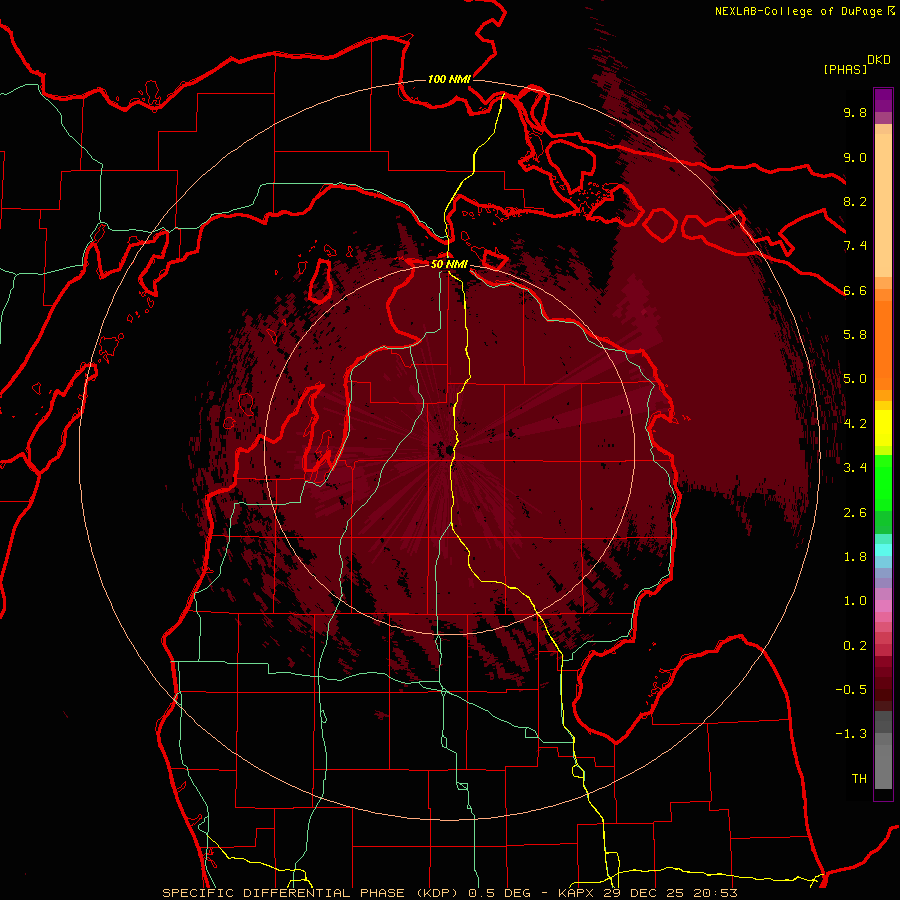Image resolution: width=900 pixels, height=900 pixels.
Task: Click the 100 NMI range ring label
Action: 449,79
